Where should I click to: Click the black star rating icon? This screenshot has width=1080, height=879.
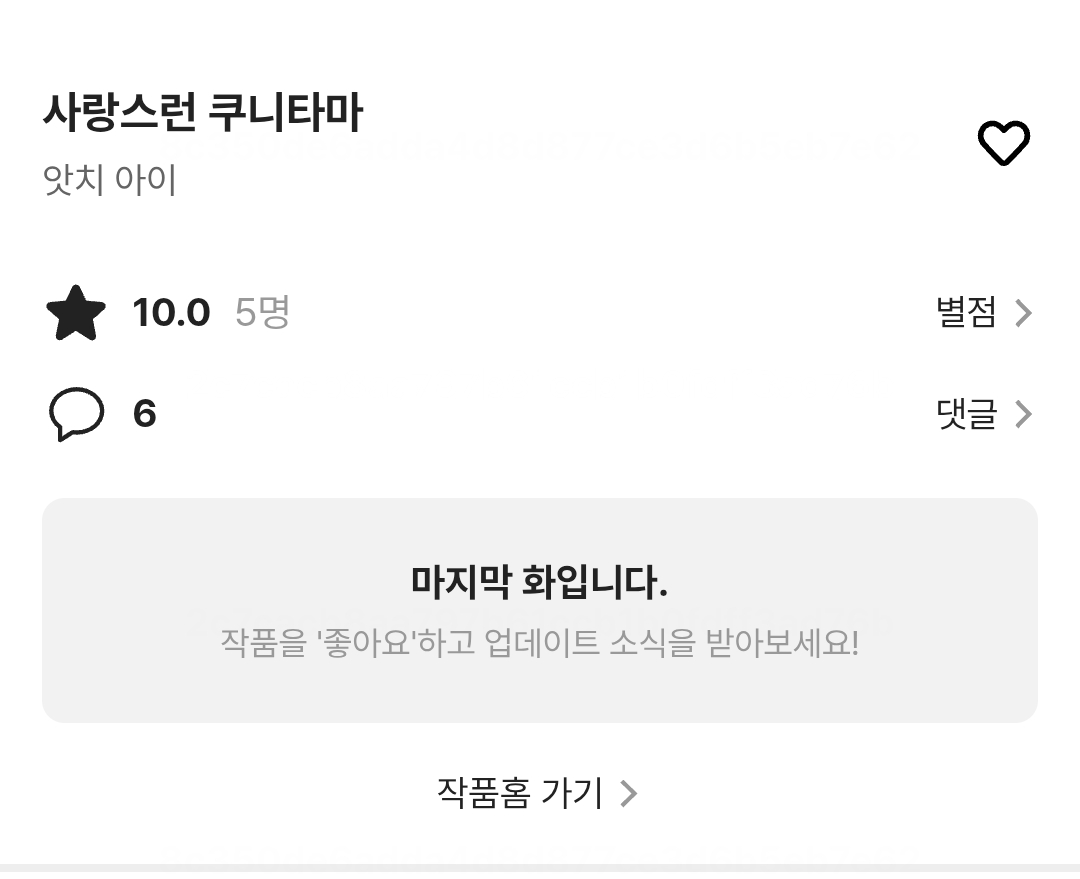pos(76,313)
